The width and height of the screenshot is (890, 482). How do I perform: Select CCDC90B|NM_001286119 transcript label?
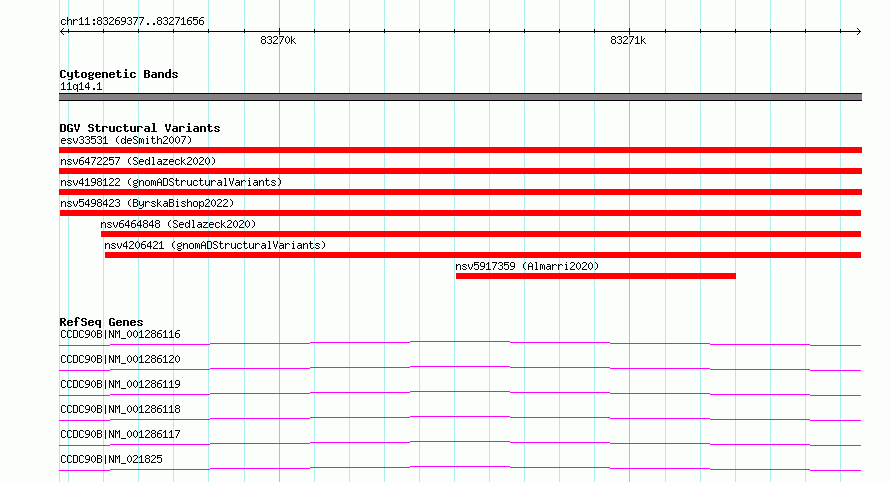[120, 384]
